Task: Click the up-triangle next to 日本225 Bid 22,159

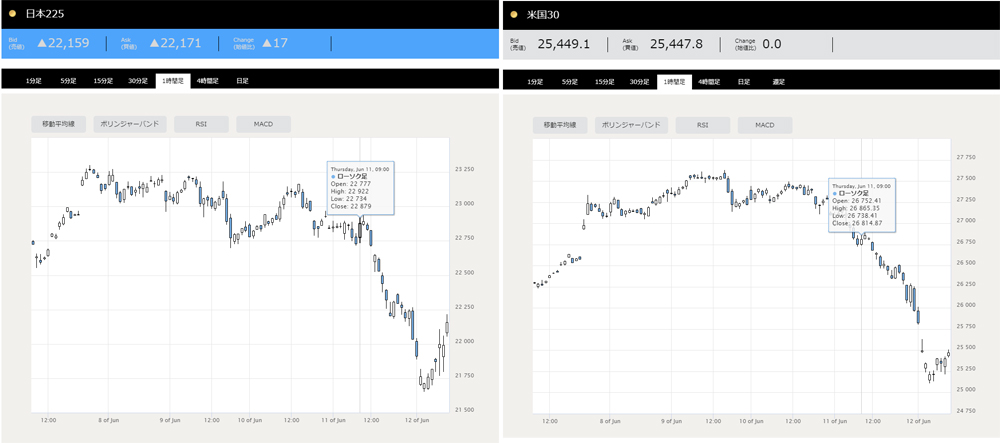Action: tap(43, 43)
